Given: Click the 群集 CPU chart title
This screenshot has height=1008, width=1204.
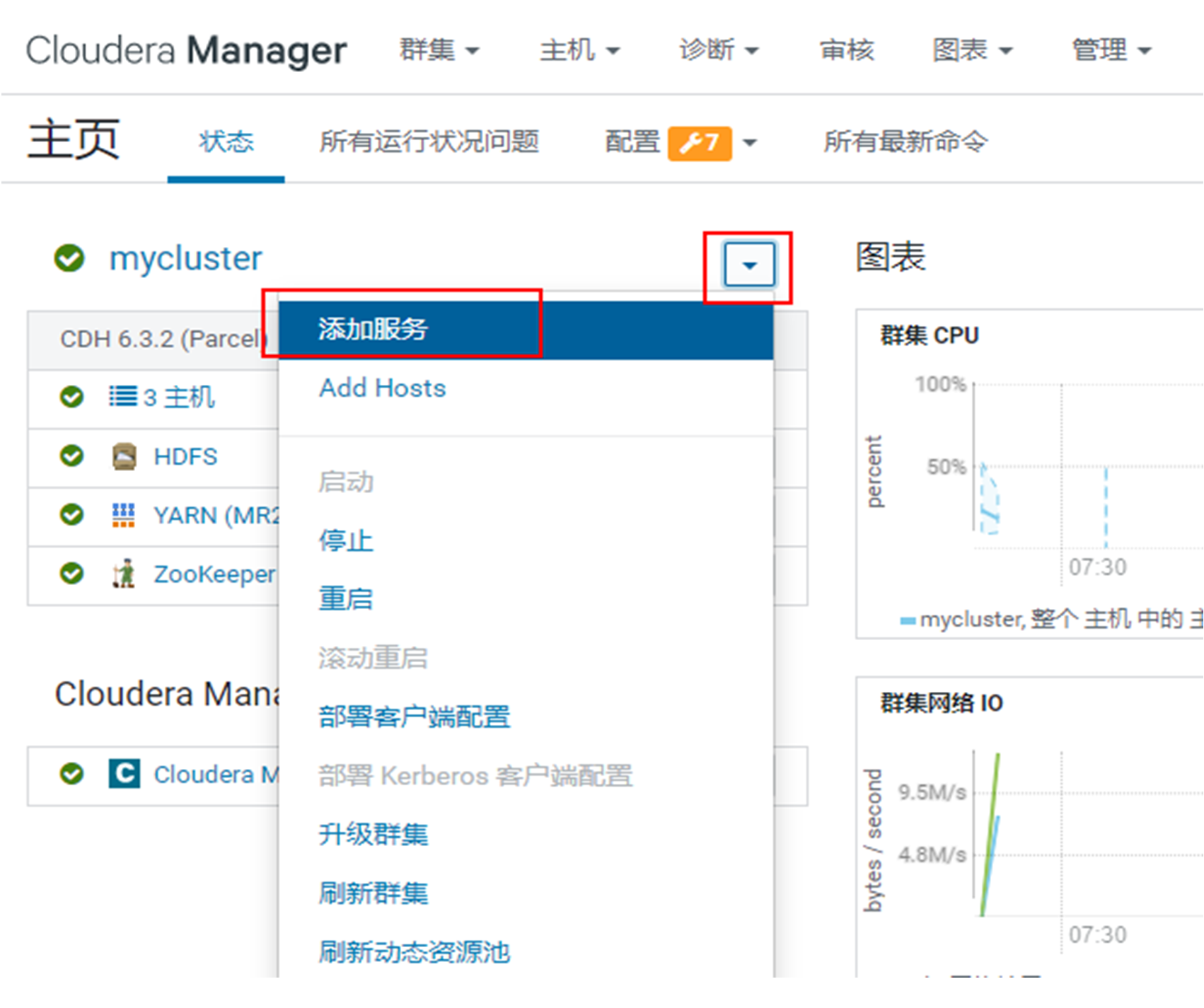Looking at the screenshot, I should [930, 335].
